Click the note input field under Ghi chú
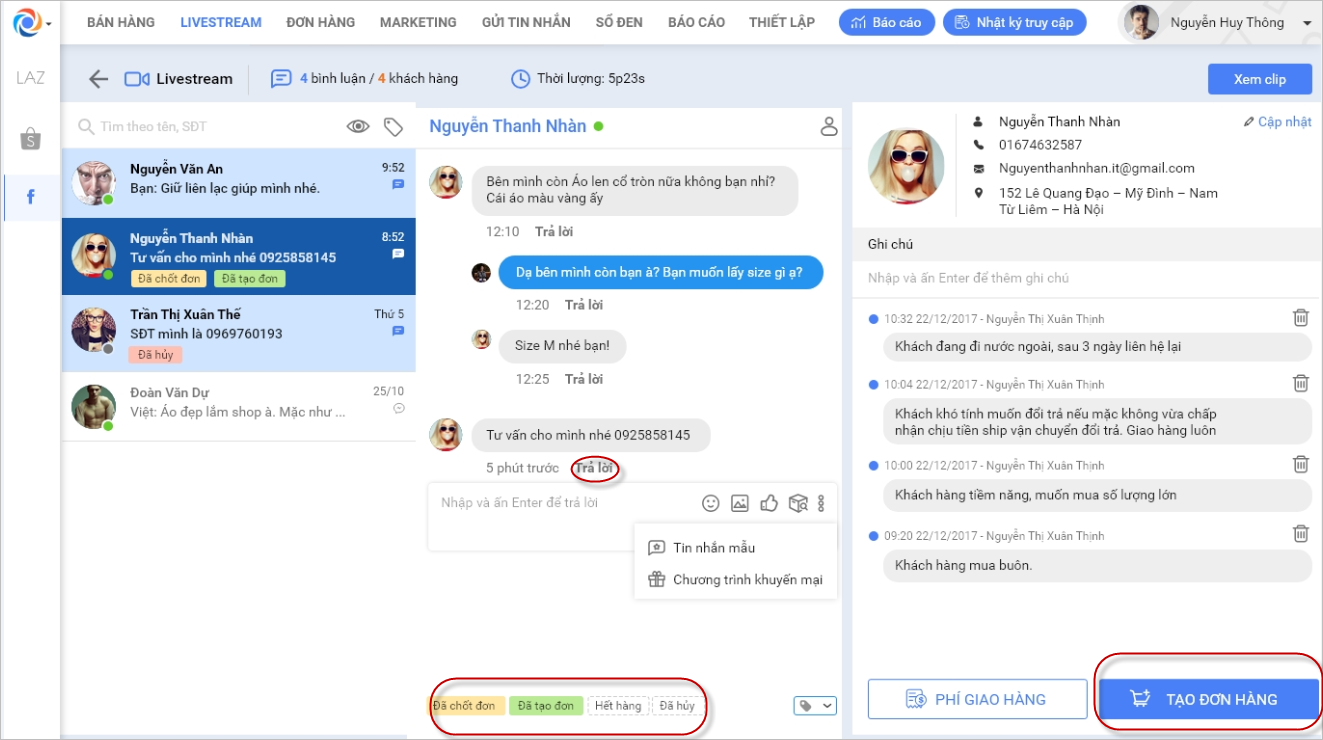1323x740 pixels. coord(1085,278)
